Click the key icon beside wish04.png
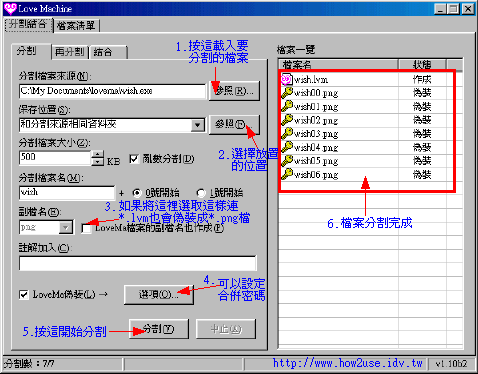This screenshot has height=374, width=478. [286, 147]
